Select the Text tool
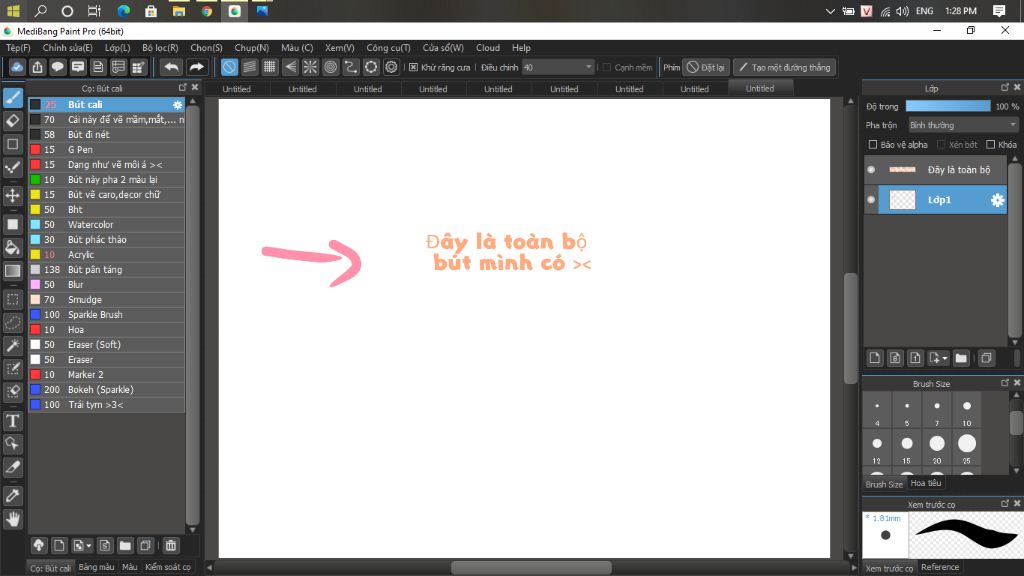The height and width of the screenshot is (576, 1024). pyautogui.click(x=12, y=421)
